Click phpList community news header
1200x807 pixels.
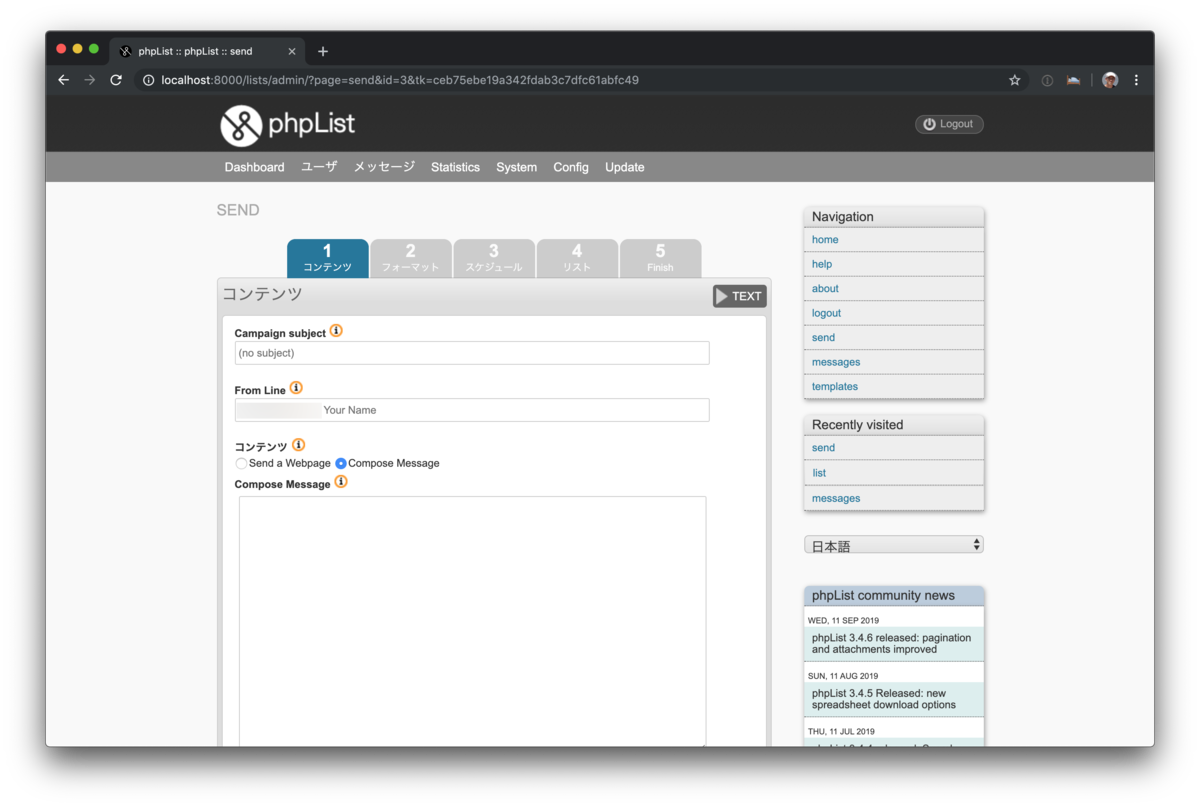(x=894, y=596)
